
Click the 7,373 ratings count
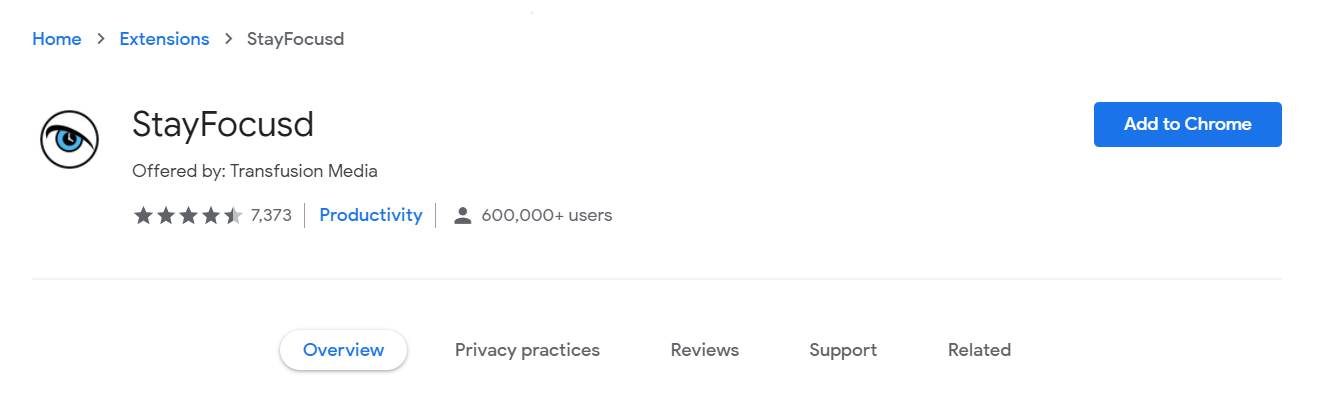pos(271,215)
